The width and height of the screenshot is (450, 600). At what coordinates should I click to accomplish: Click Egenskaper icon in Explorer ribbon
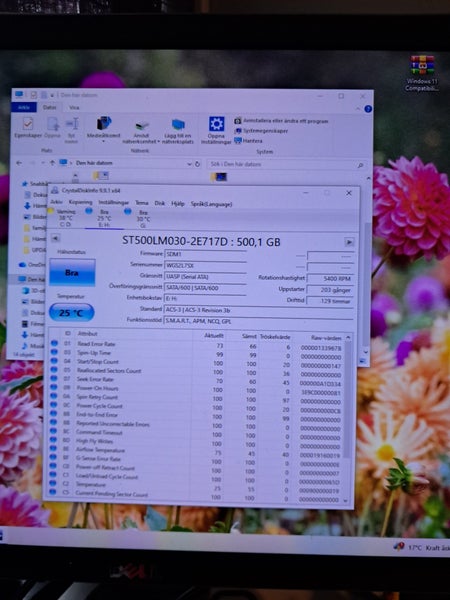[x=28, y=128]
